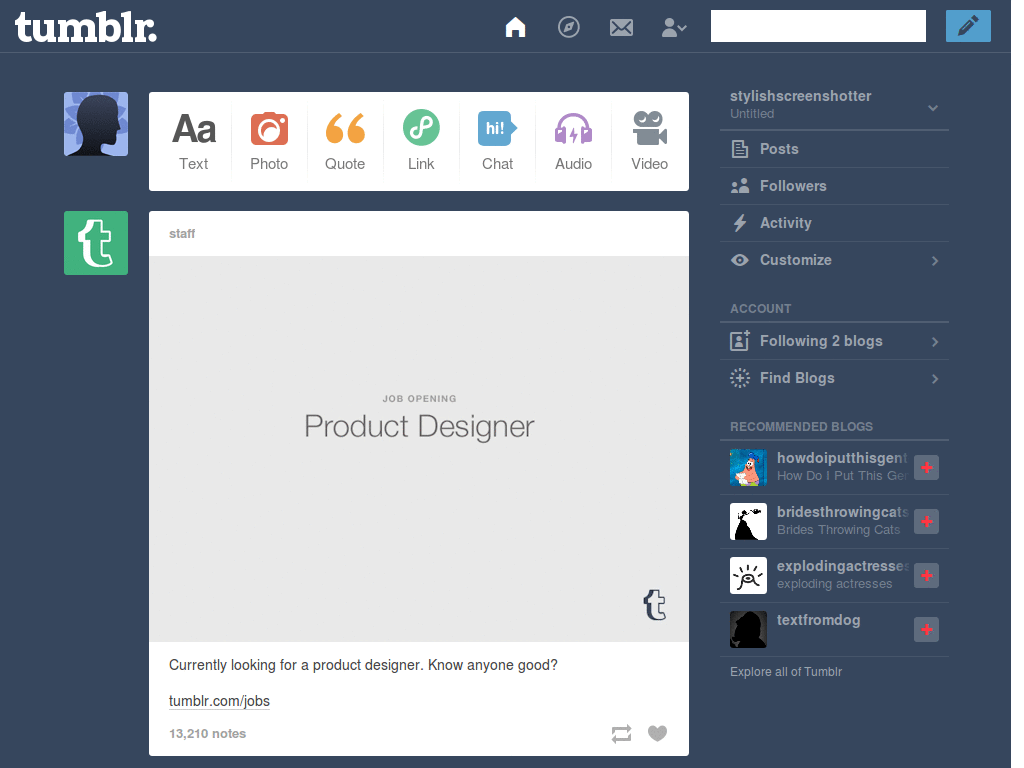Click your silhouette avatar thumbnail
Viewport: 1024px width, 768px height.
click(x=96, y=124)
